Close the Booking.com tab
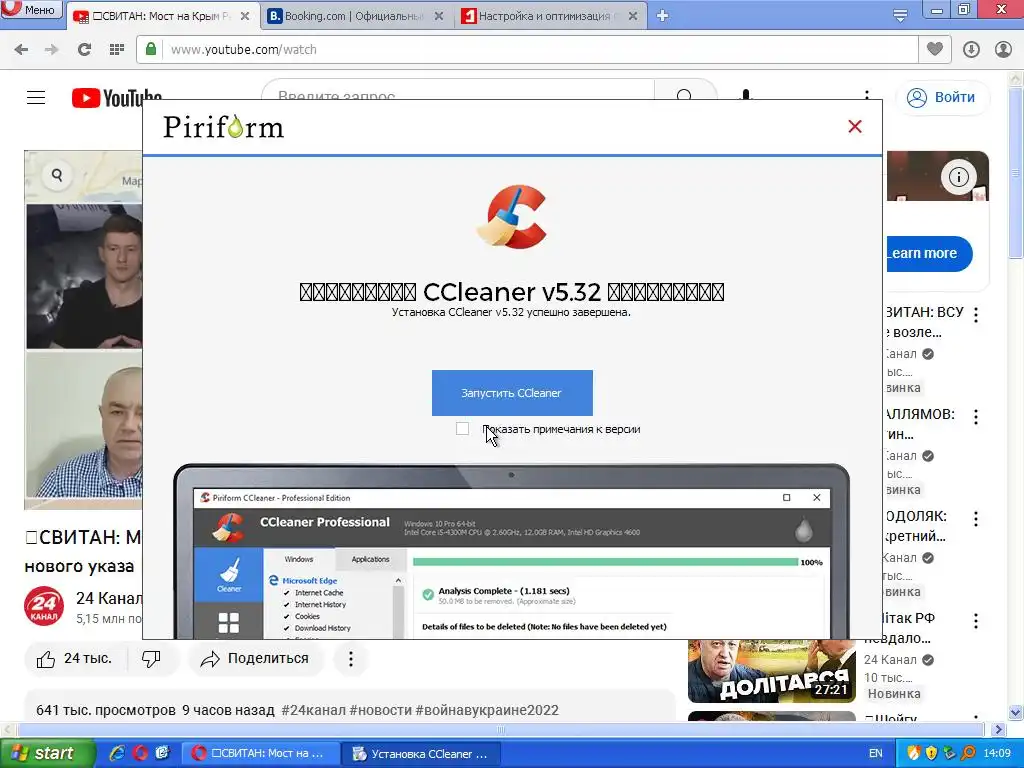Screen dimensions: 1024x768 439,16
